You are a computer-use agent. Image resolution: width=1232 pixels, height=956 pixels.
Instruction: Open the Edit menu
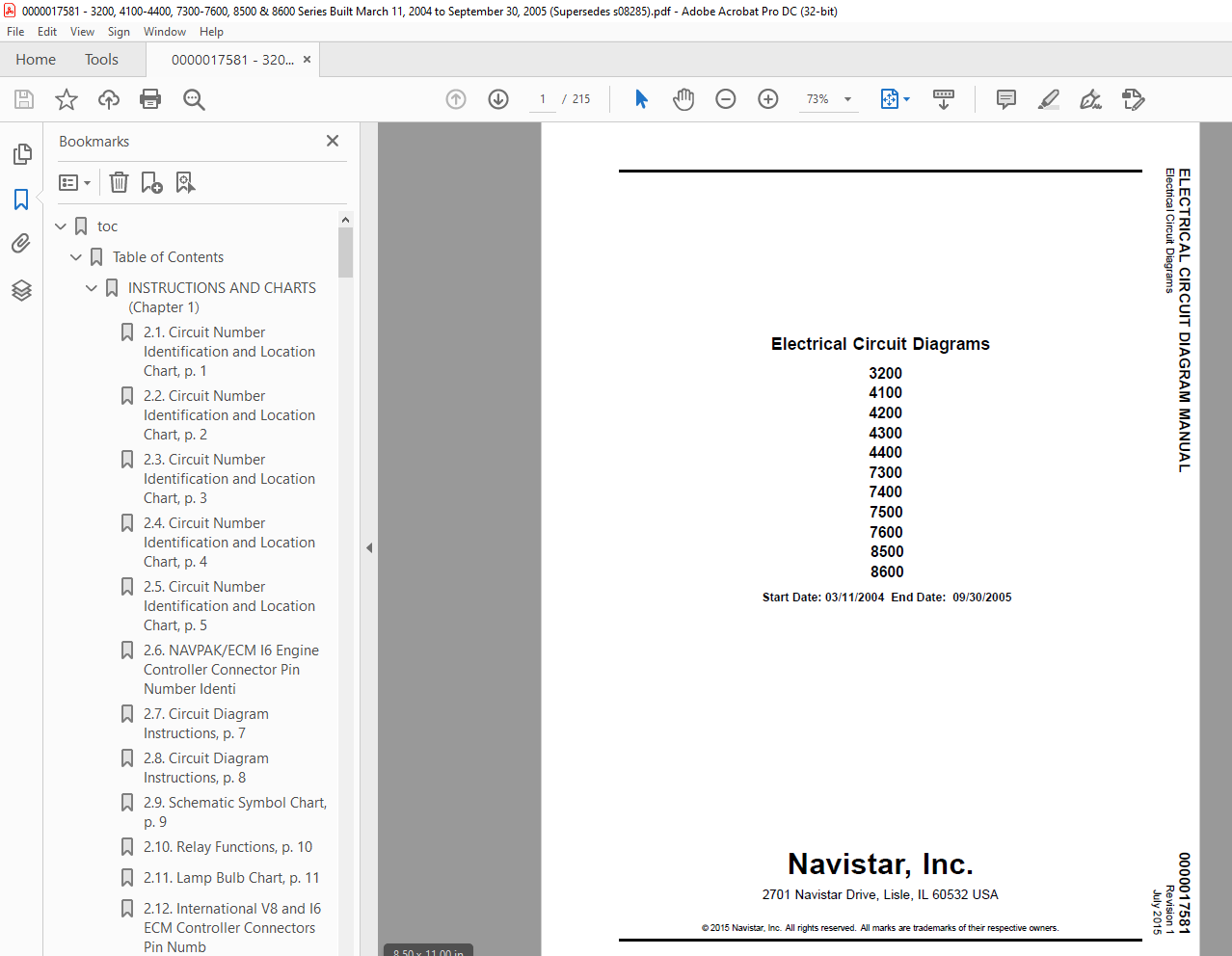point(47,32)
